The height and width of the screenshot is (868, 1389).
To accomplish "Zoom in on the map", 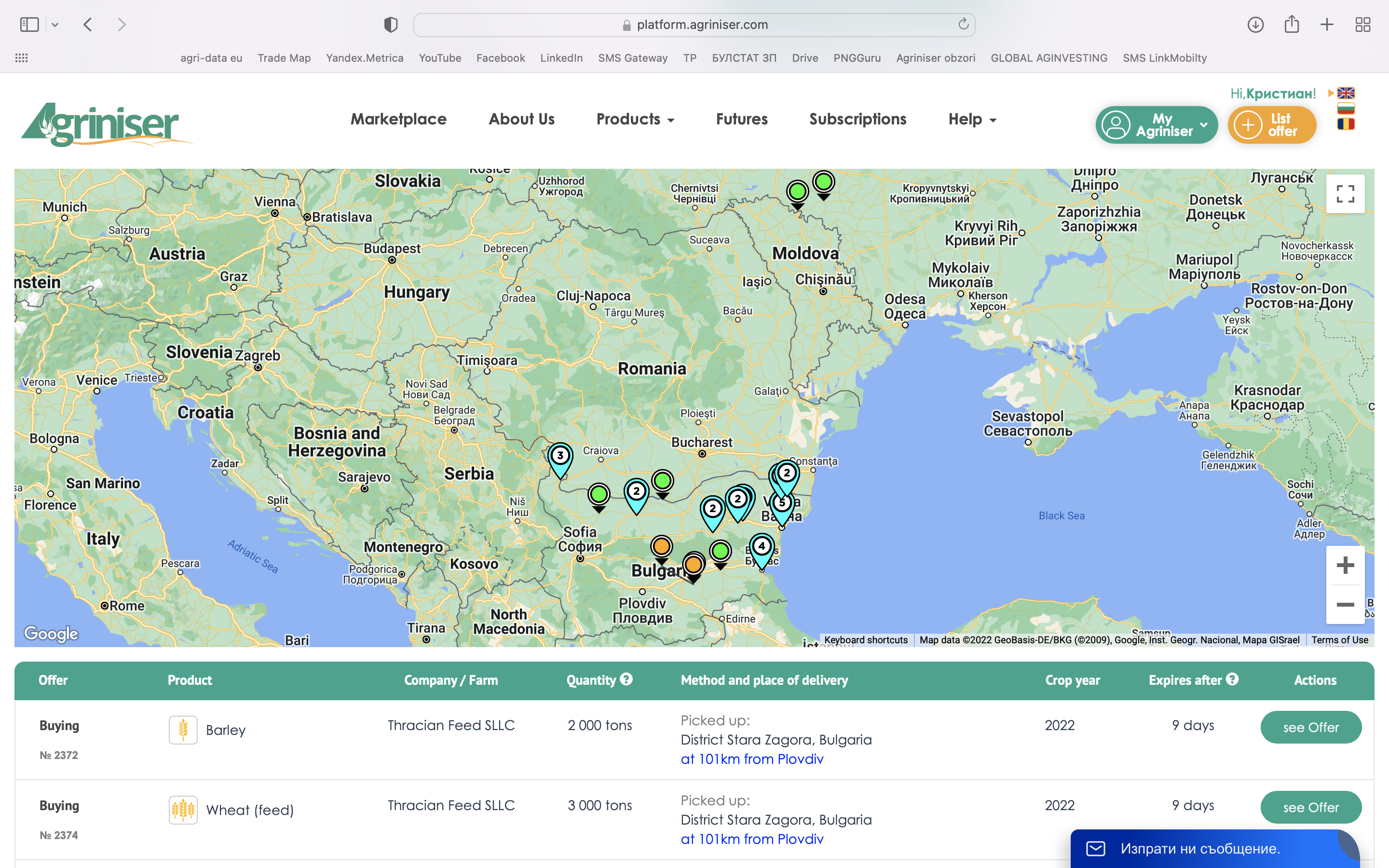I will [1345, 566].
